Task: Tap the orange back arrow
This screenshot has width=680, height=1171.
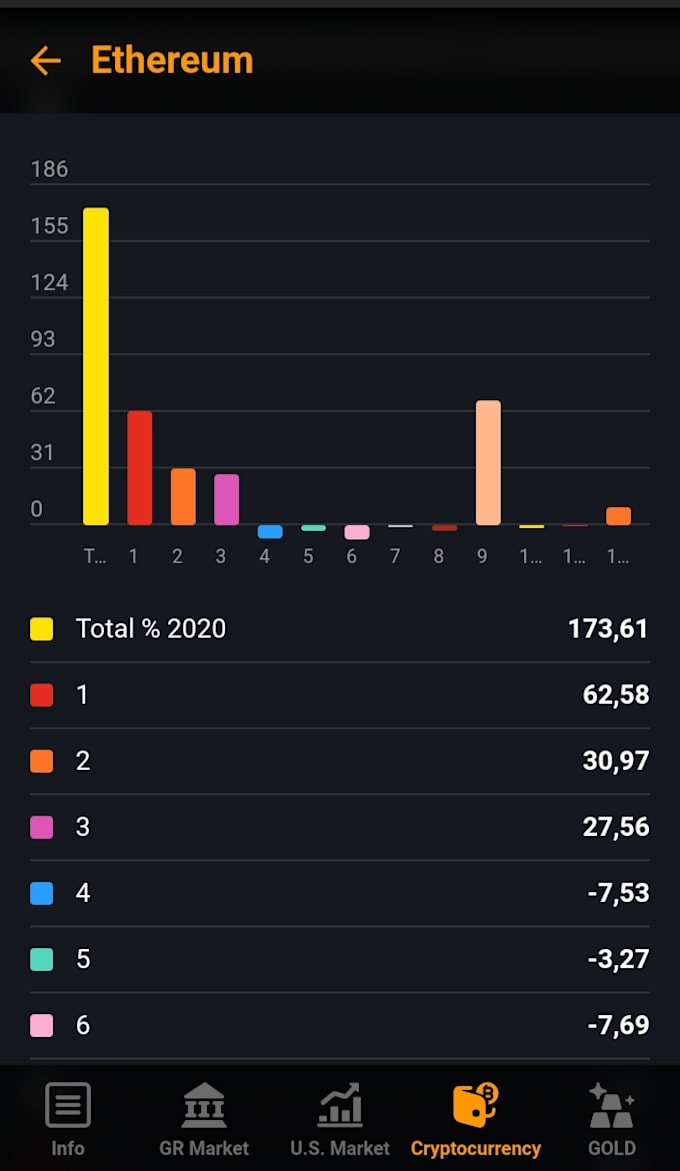Action: click(46, 61)
